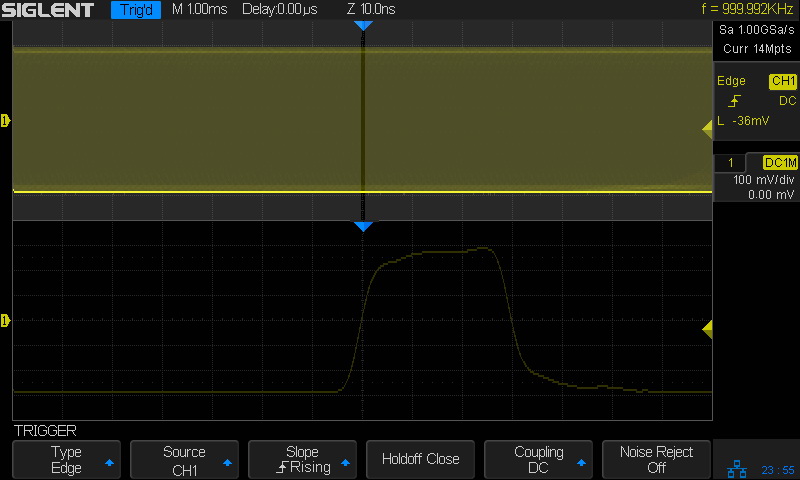800x480 pixels.
Task: Click the Trig'd status indicator
Action: tap(135, 10)
